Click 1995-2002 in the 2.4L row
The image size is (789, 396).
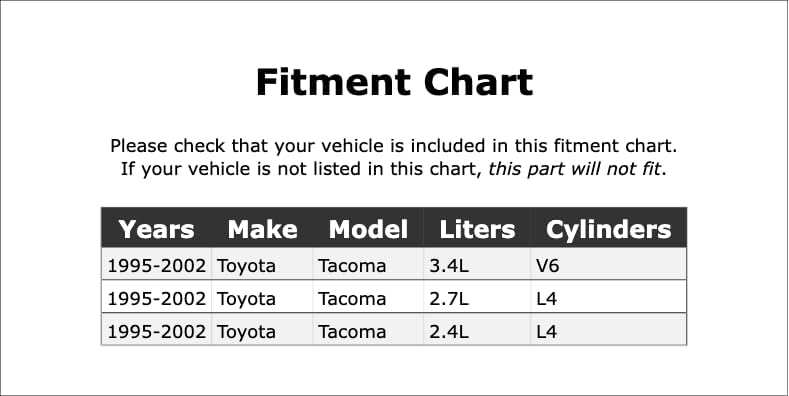tap(157, 332)
